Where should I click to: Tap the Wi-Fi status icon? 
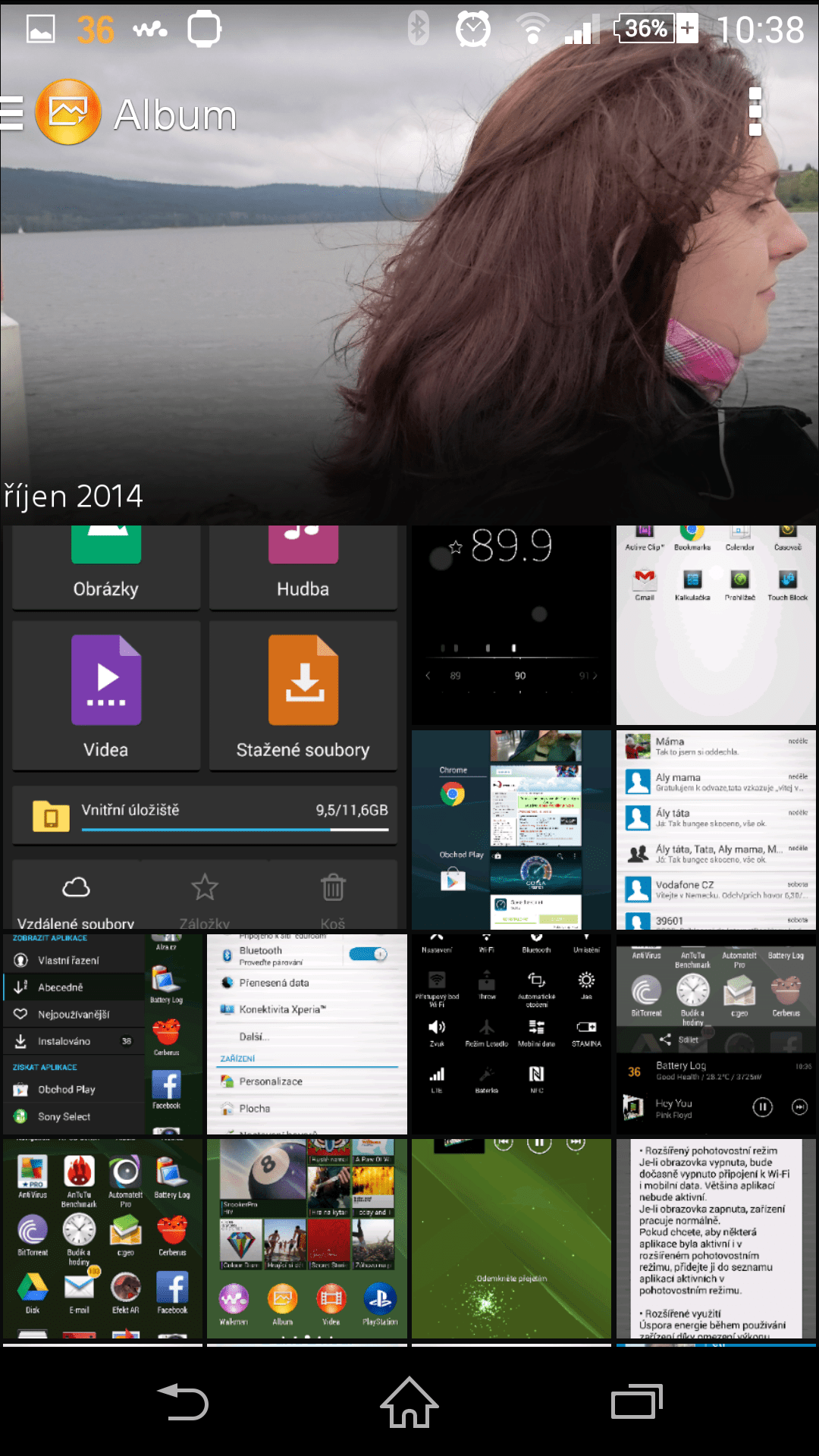pos(532,30)
